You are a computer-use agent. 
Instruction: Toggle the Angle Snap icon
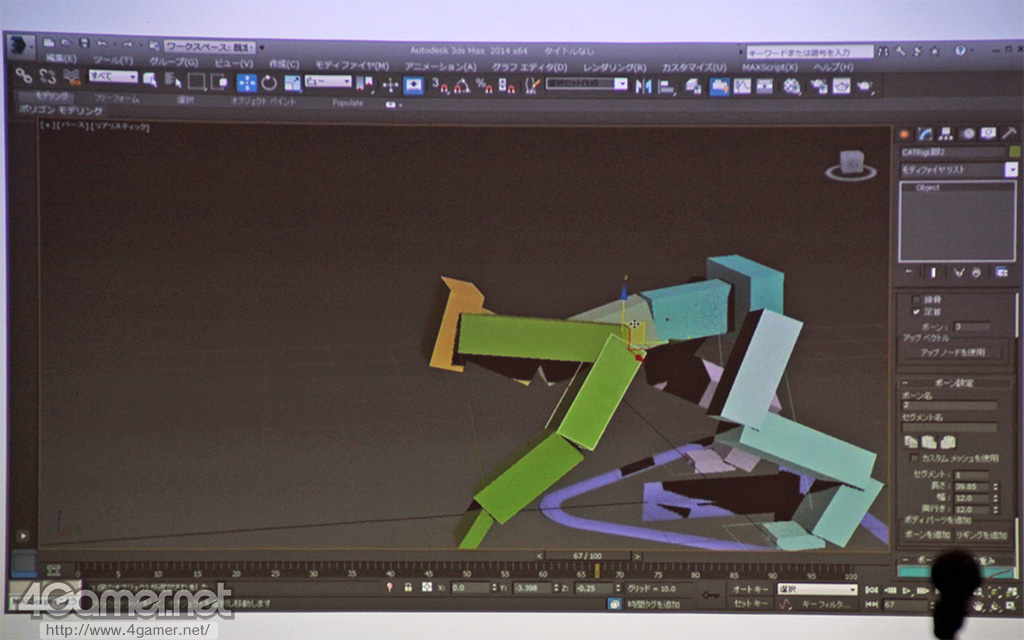coord(461,85)
